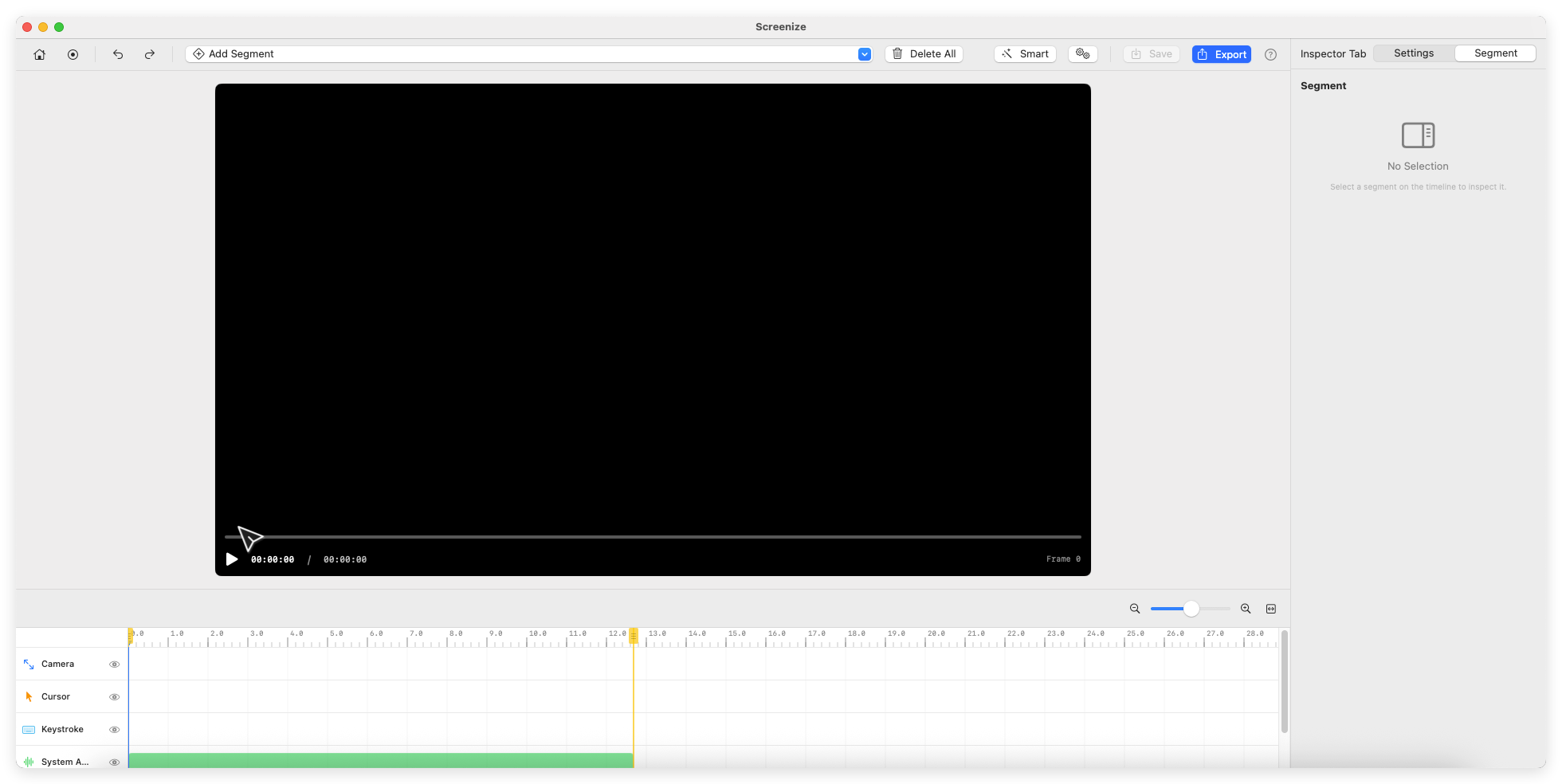Go to the home screen icon
The height and width of the screenshot is (784, 1562).
click(x=39, y=54)
